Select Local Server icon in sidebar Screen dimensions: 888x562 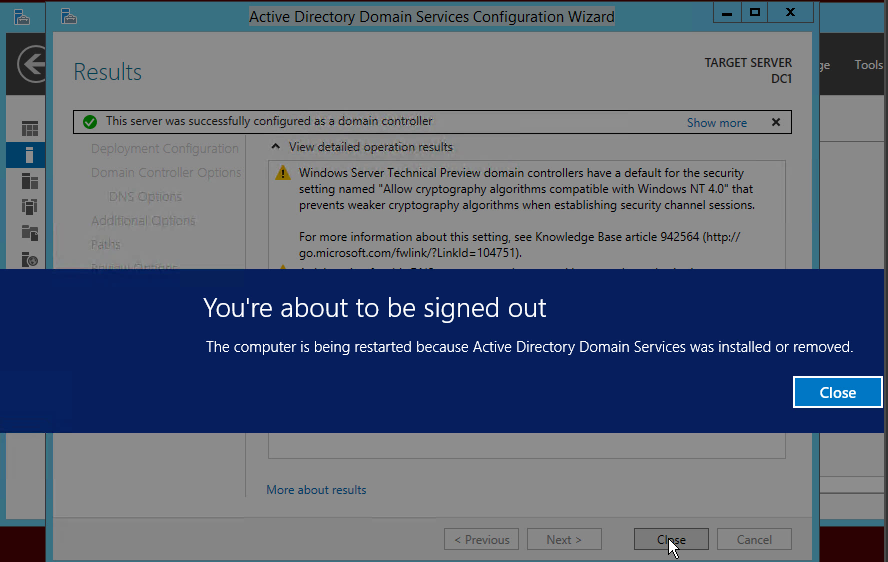pyautogui.click(x=29, y=155)
